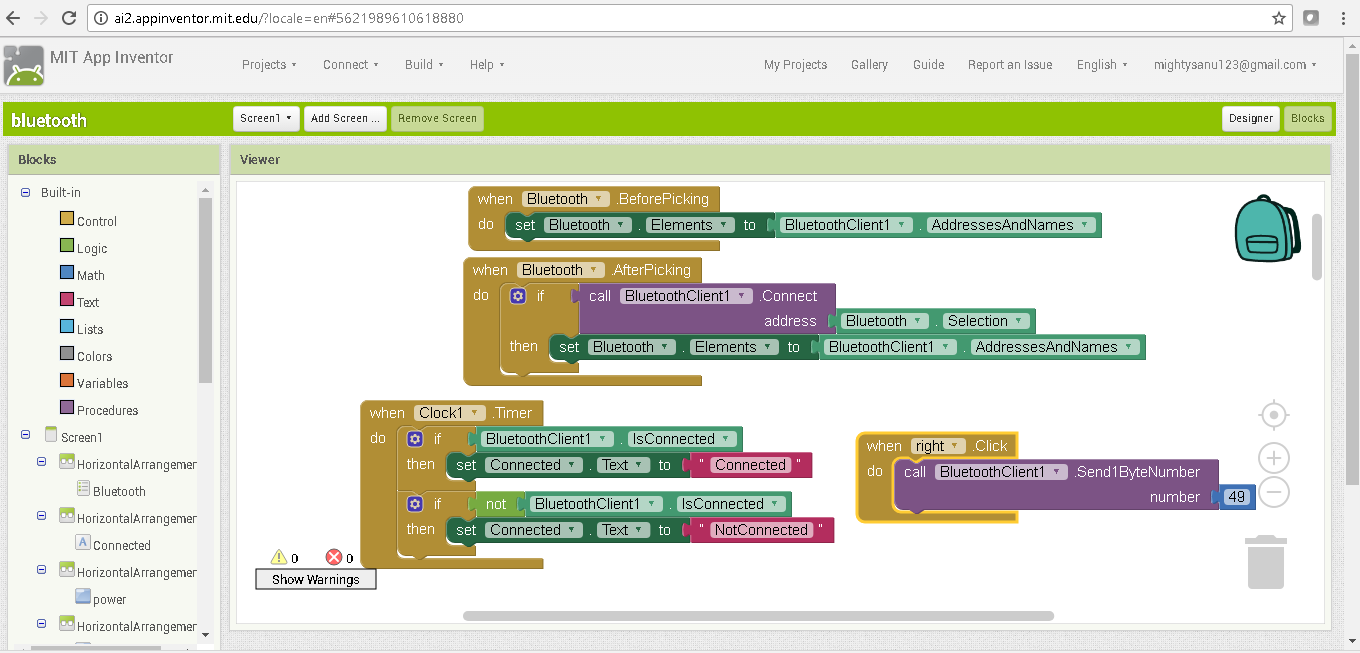The height and width of the screenshot is (653, 1360).
Task: Go to My Projects
Action: pyautogui.click(x=795, y=65)
